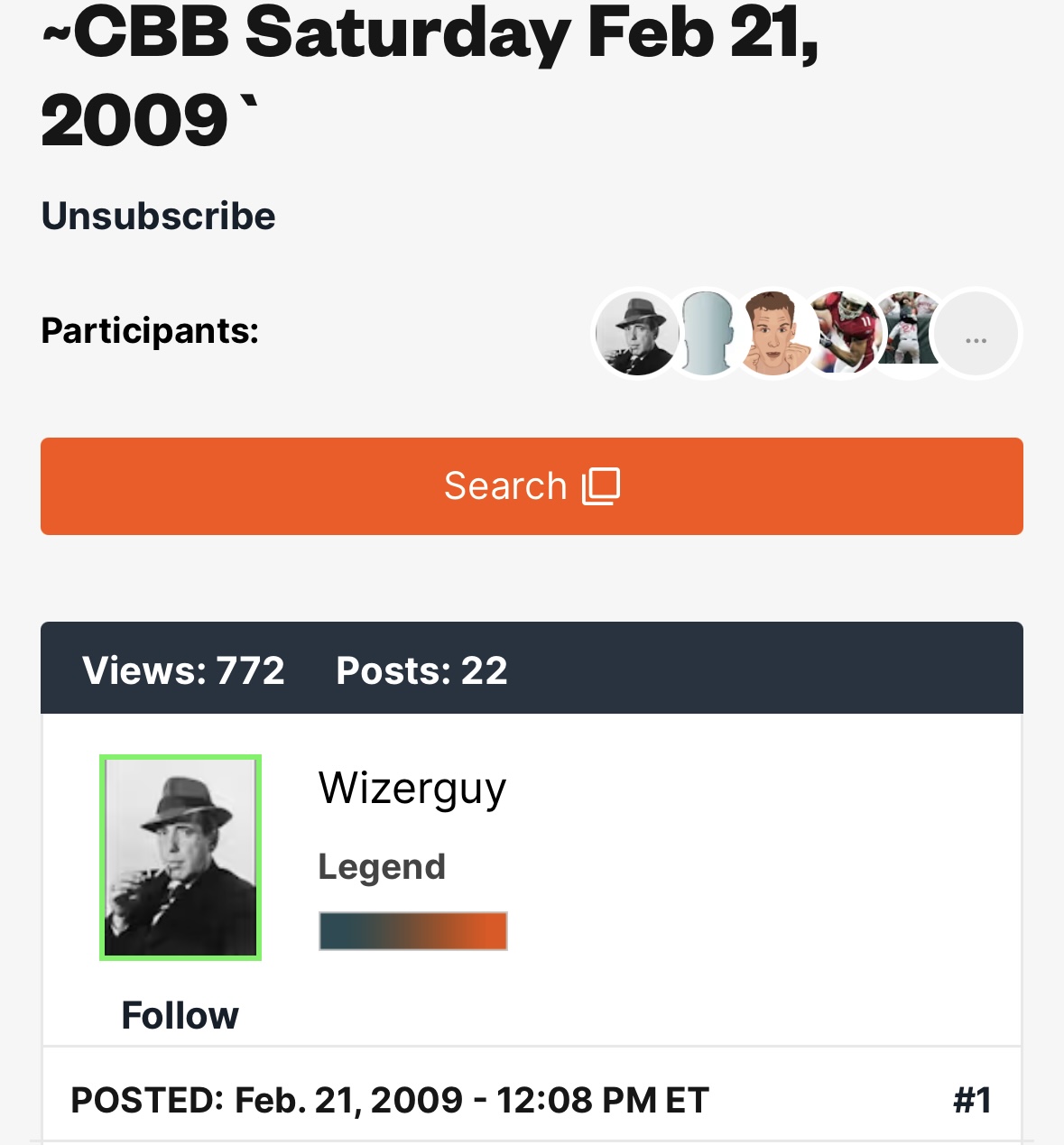
Task: Click the Participants label
Action: pyautogui.click(x=150, y=331)
